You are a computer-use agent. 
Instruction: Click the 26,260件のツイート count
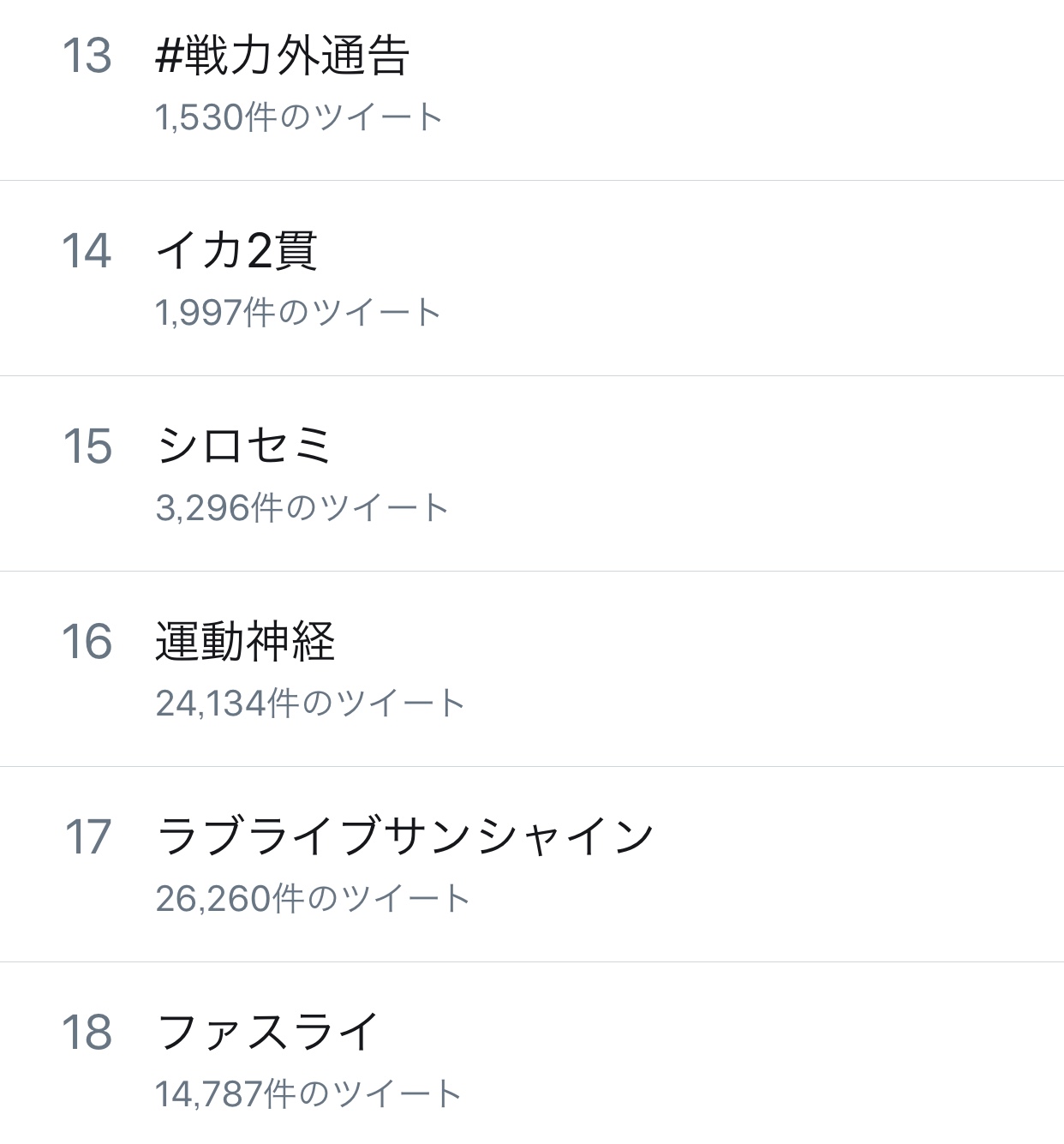click(x=313, y=899)
